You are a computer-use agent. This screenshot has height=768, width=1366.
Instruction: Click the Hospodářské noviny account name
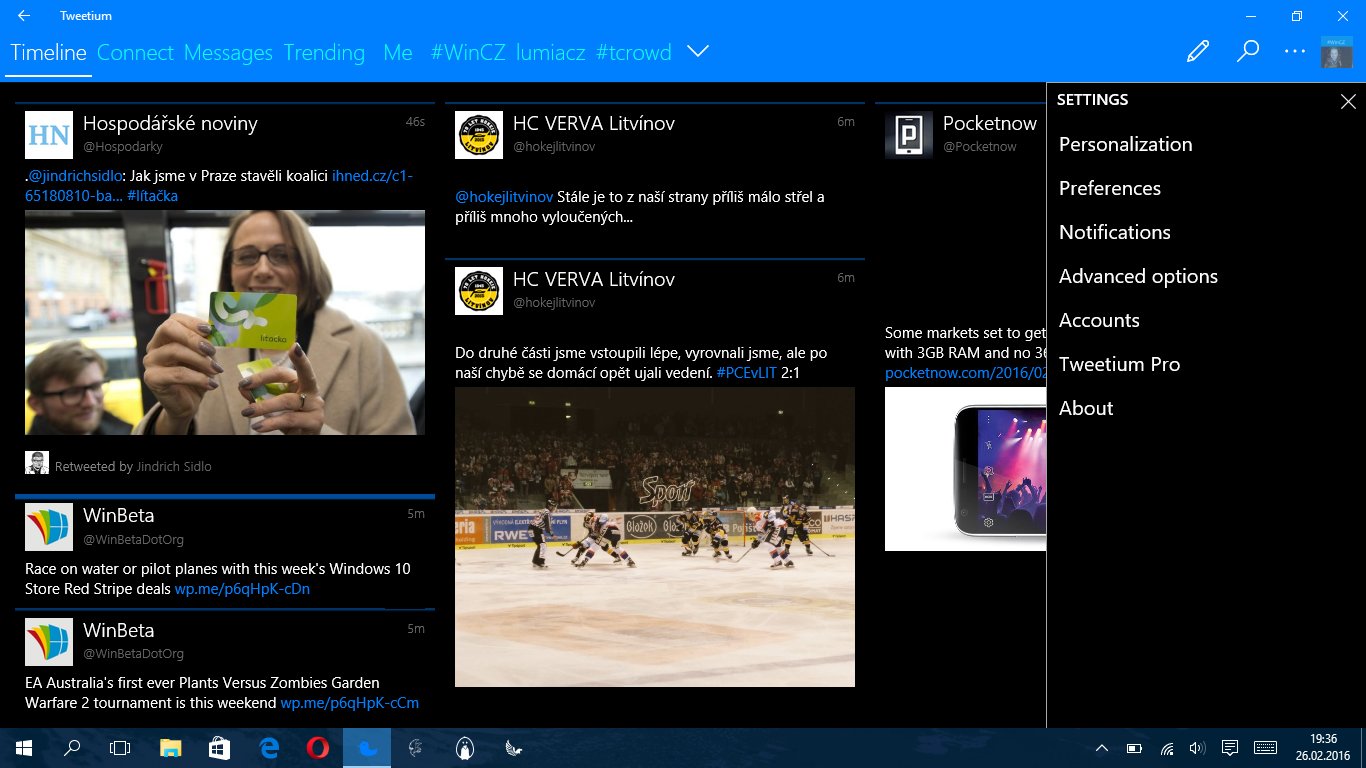[x=170, y=123]
